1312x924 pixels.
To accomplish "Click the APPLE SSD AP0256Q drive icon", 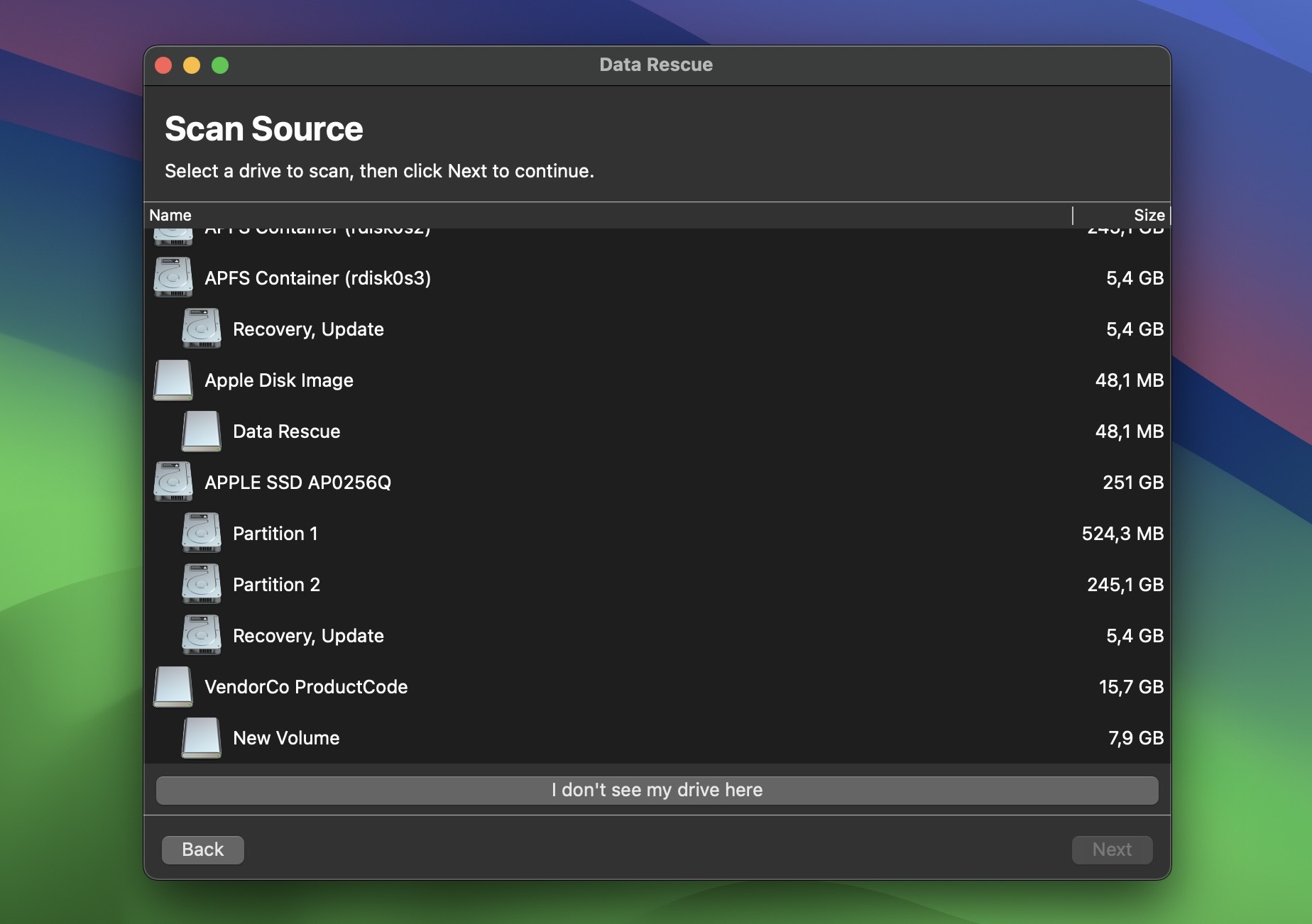I will 173,482.
